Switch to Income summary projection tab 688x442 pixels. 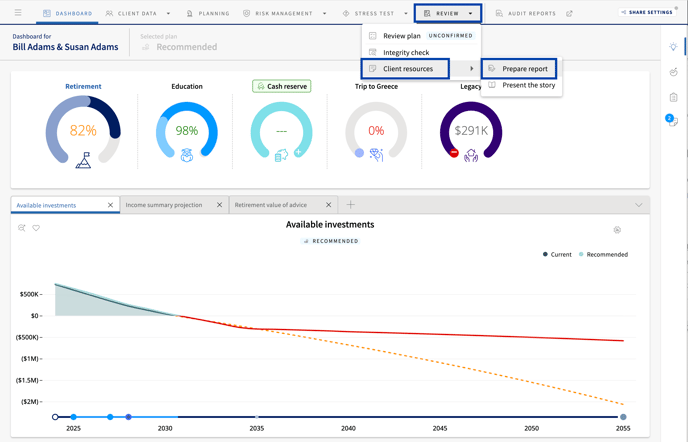164,205
